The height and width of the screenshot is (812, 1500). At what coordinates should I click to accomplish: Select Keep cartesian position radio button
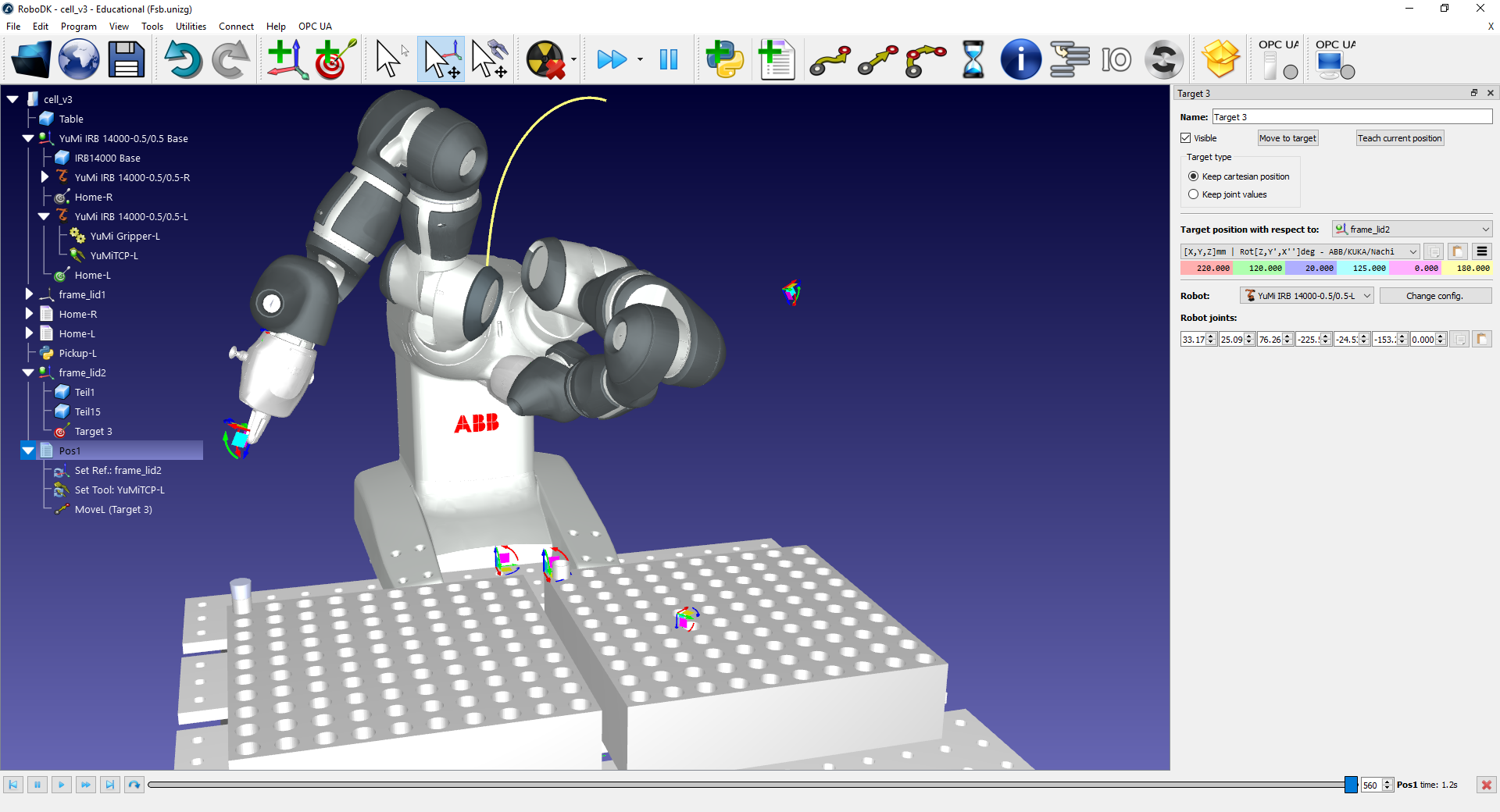[x=1193, y=176]
